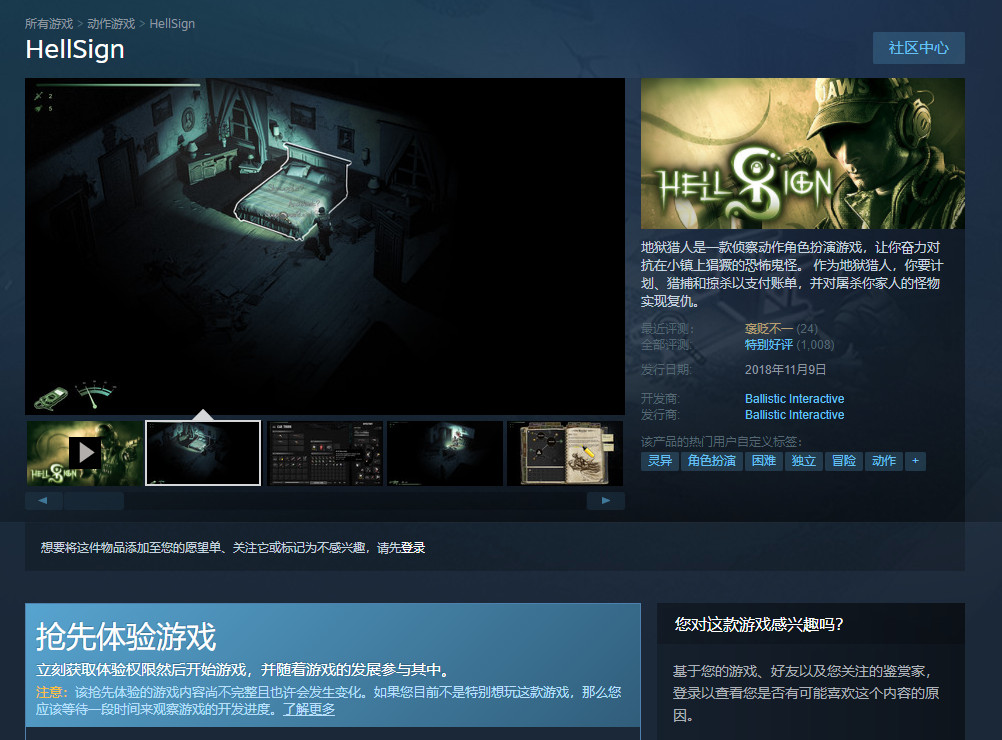
Task: Browse the 灵异 tag
Action: 658,461
